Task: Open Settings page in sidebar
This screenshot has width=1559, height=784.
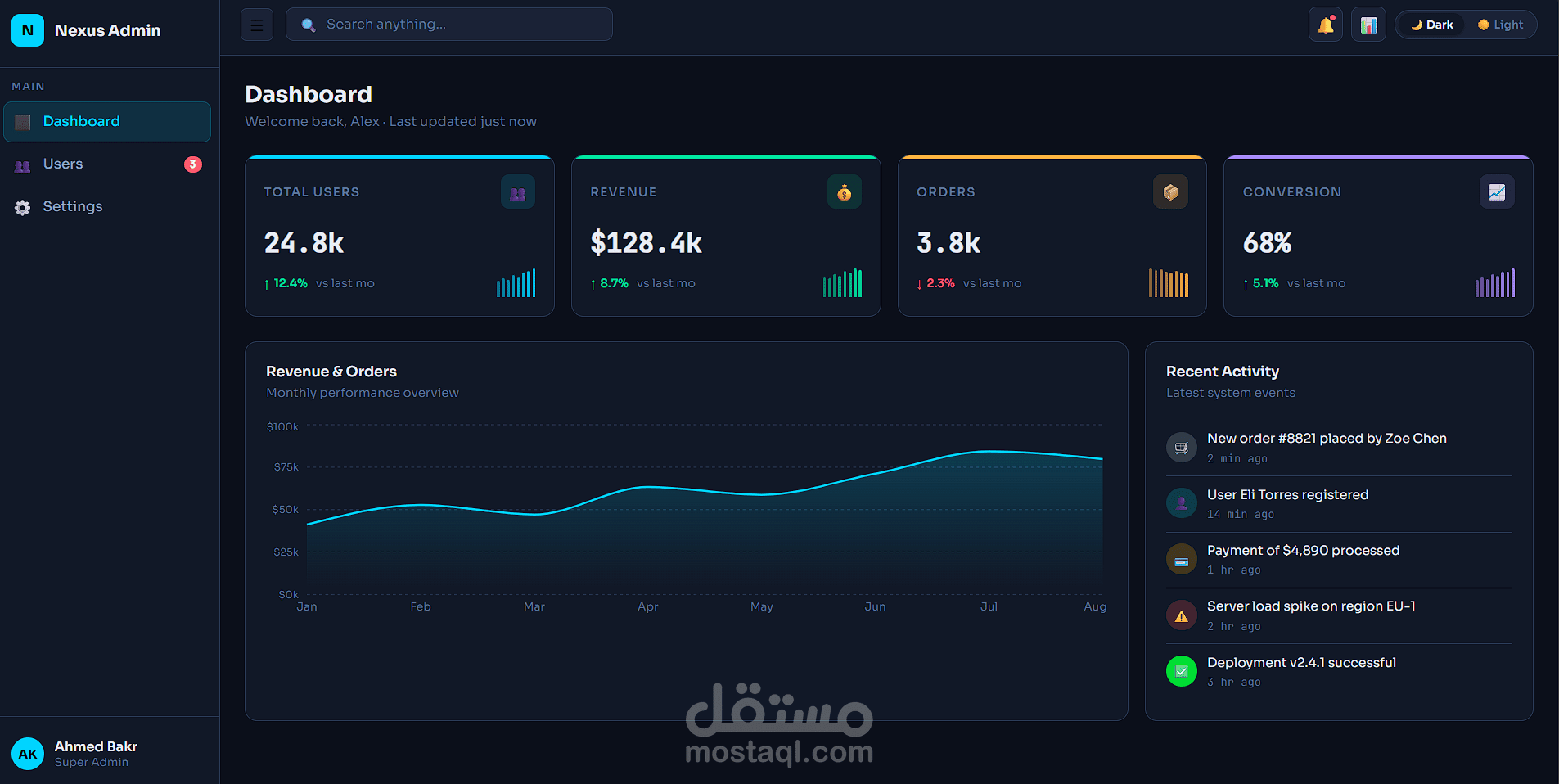Action: [x=107, y=207]
